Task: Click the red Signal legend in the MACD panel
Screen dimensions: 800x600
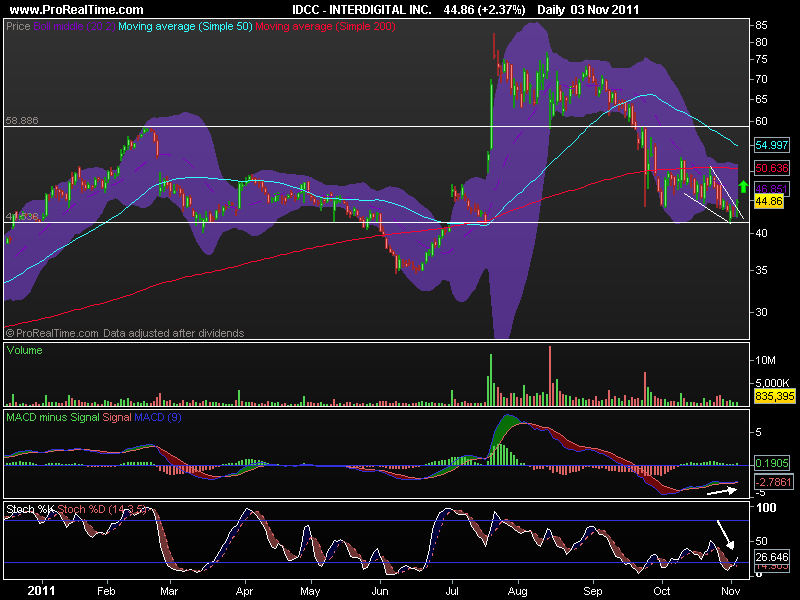Action: coord(117,417)
